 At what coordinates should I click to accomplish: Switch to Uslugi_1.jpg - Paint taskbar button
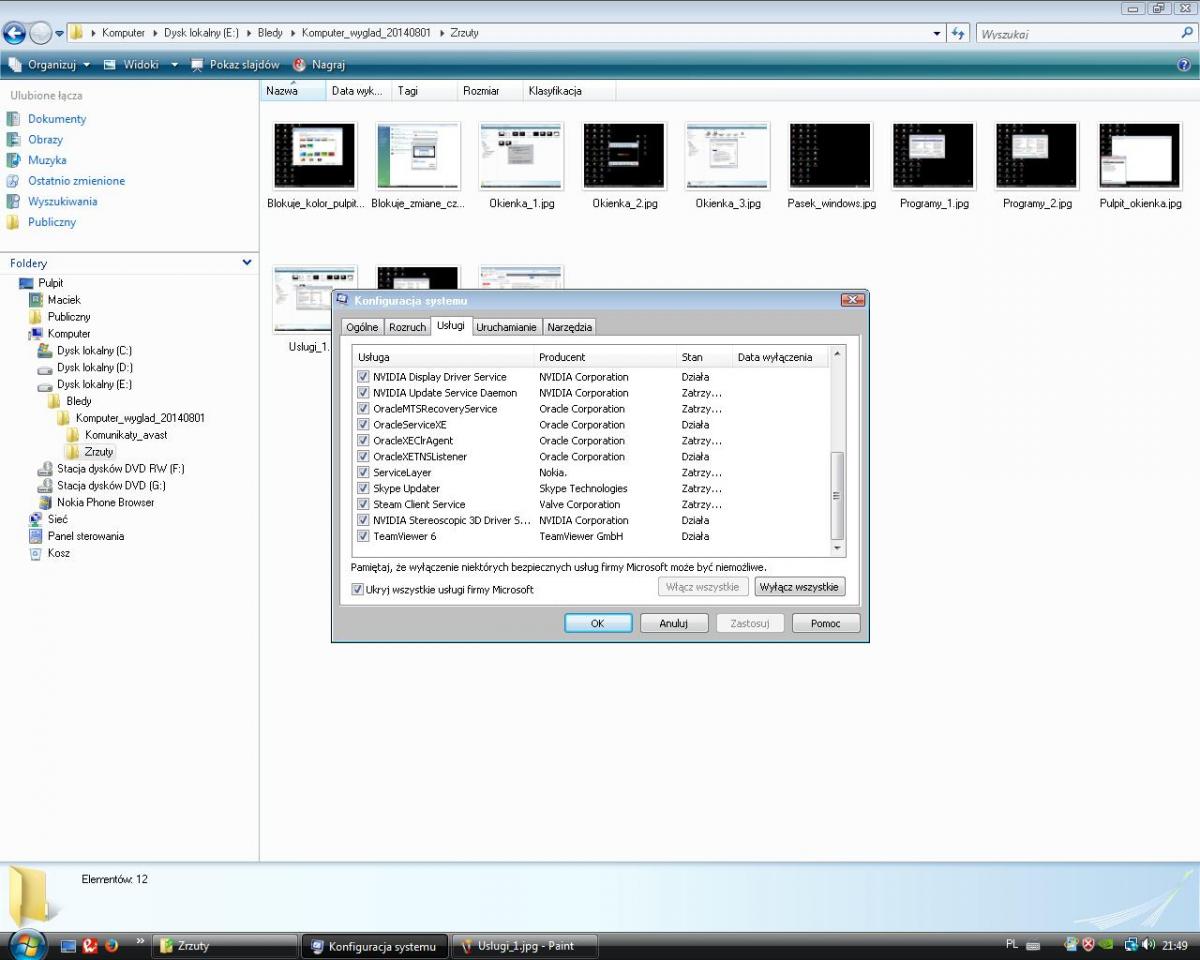(x=525, y=946)
